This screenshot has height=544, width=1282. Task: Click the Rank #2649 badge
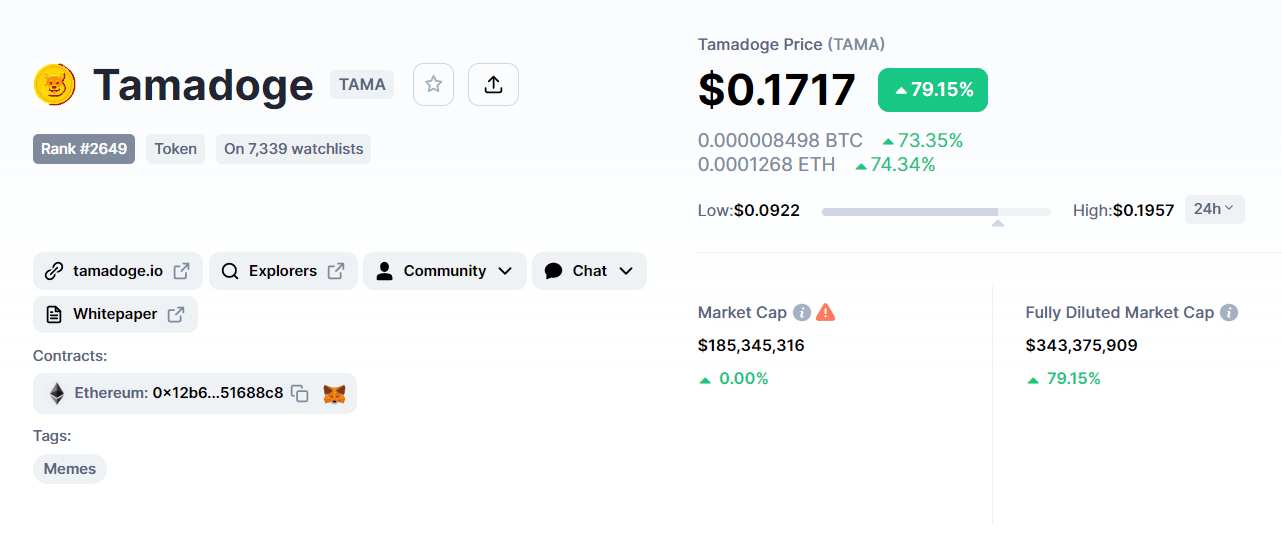pos(84,149)
